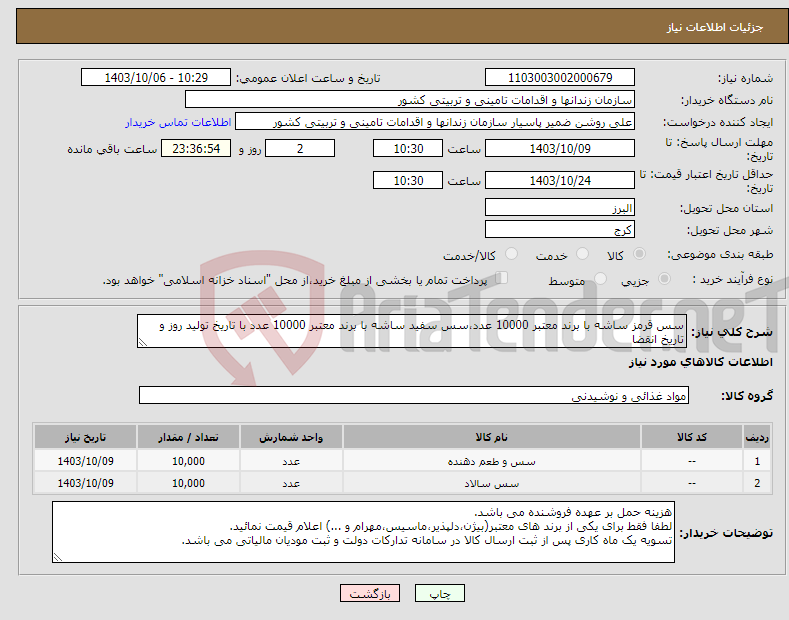Click the 1403/10/09 date in row 2
Screen dimensions: 789x620
click(86, 483)
